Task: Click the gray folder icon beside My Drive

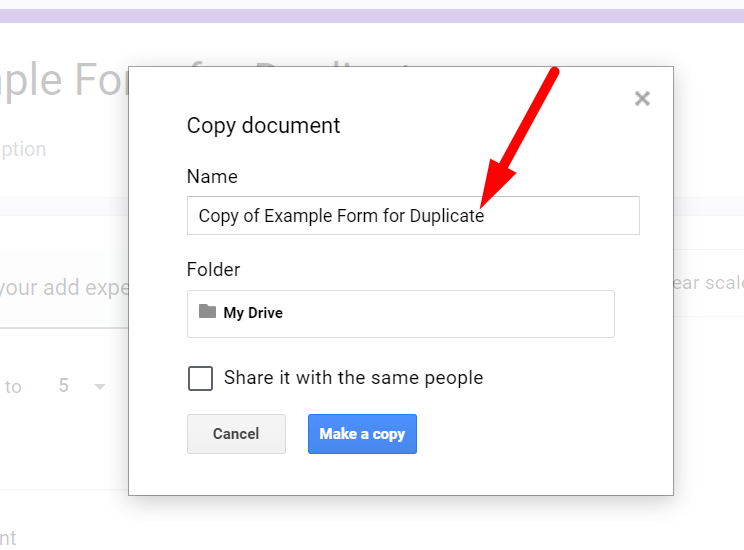Action: click(207, 312)
